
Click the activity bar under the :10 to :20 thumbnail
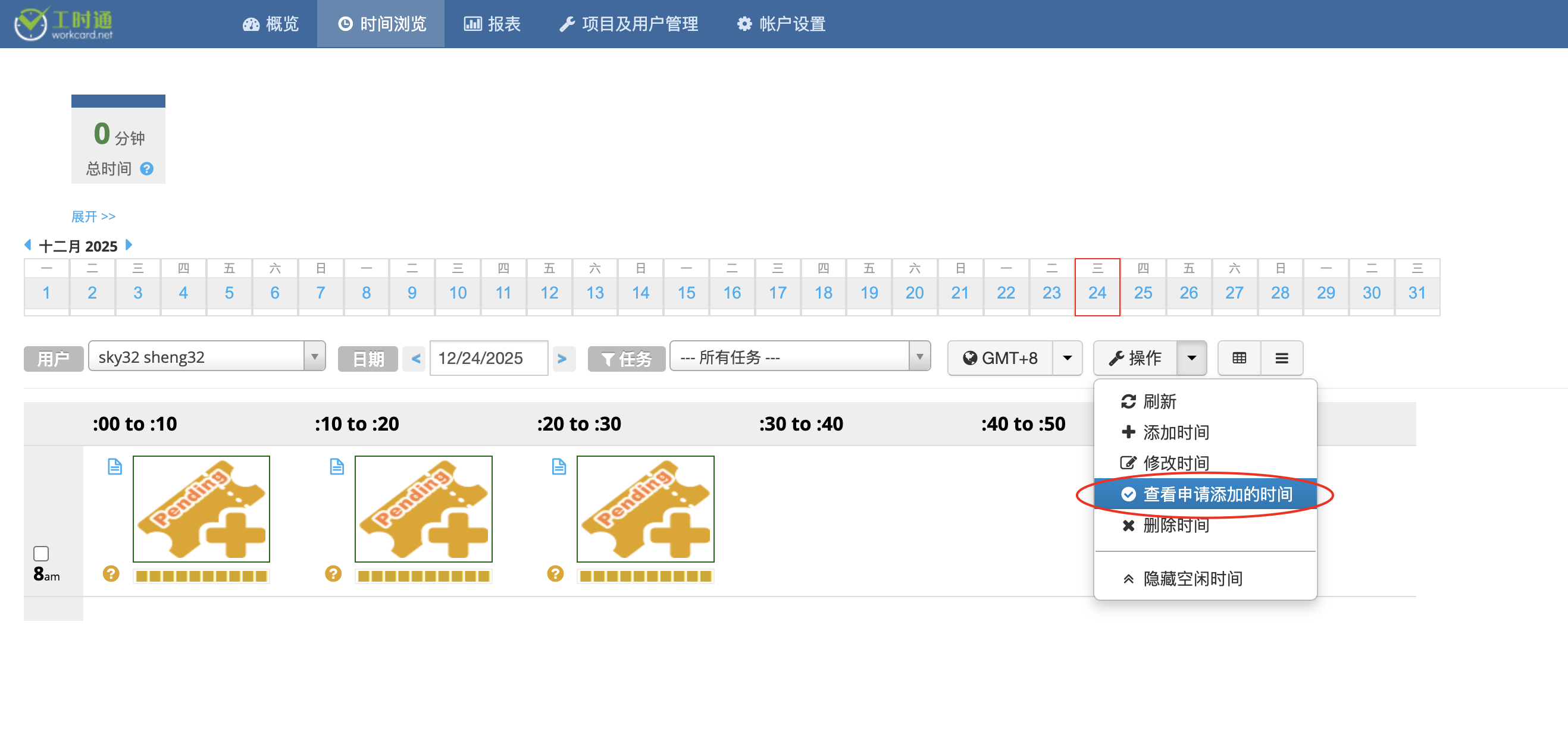click(423, 576)
